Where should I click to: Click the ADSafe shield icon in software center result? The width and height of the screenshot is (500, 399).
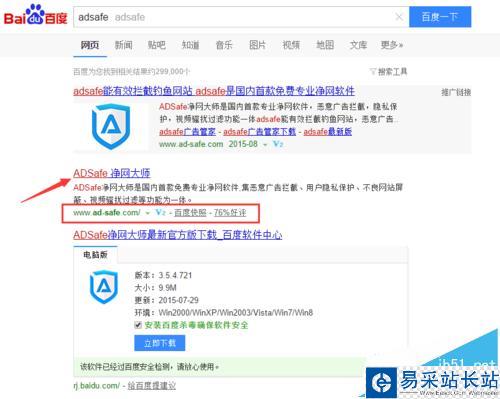tap(104, 287)
